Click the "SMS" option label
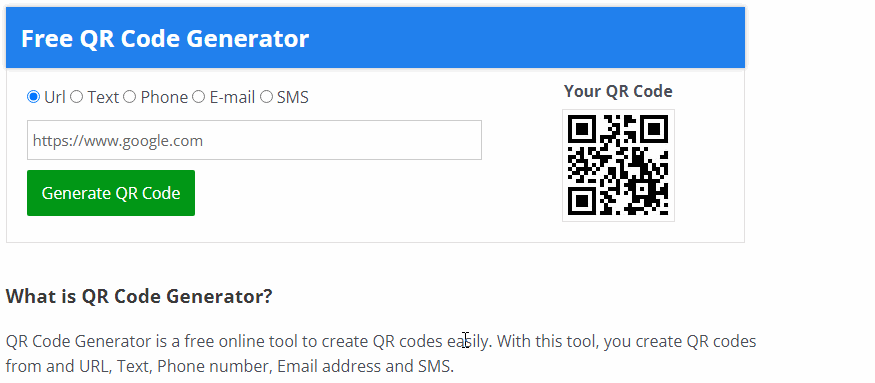Screen dimensions: 875x383 [x=293, y=97]
